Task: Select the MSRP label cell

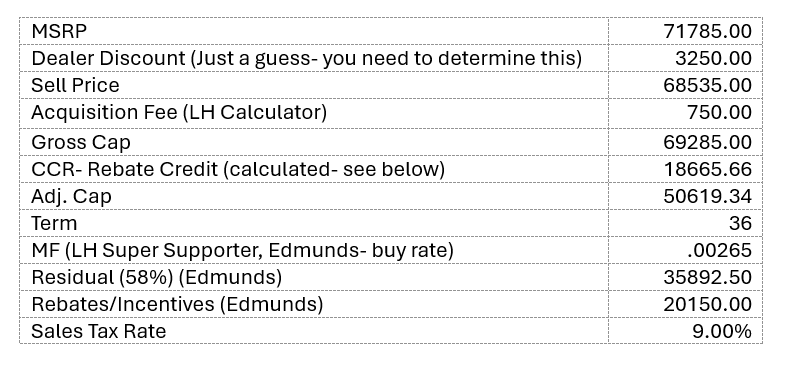Action: (x=314, y=31)
